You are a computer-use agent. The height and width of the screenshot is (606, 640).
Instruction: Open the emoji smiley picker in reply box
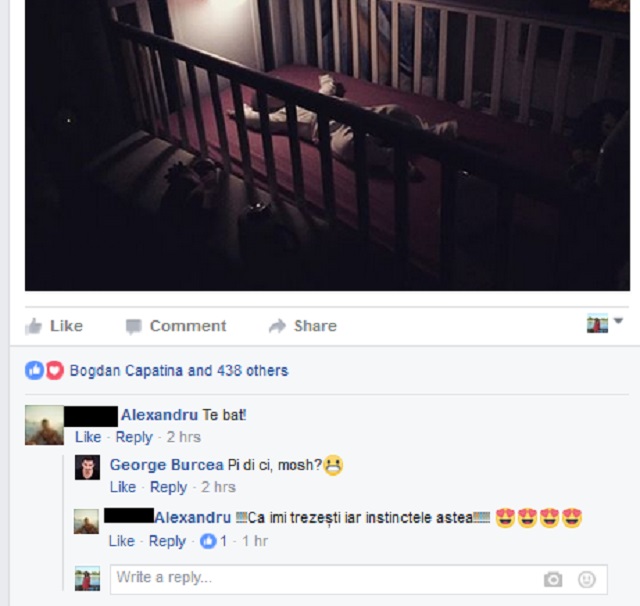tap(587, 579)
